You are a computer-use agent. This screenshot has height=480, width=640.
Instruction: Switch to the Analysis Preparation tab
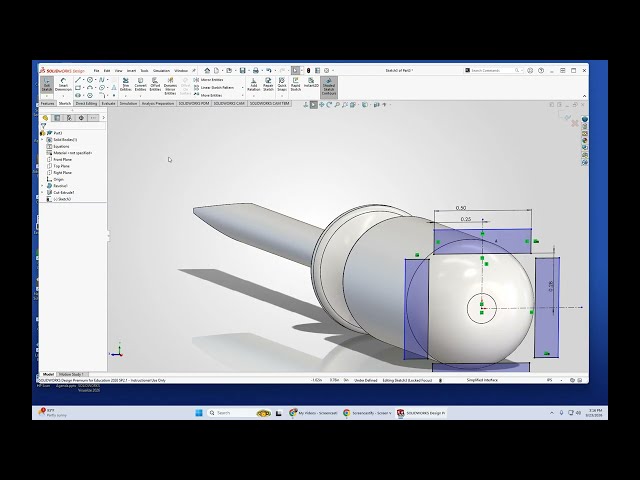(x=158, y=103)
